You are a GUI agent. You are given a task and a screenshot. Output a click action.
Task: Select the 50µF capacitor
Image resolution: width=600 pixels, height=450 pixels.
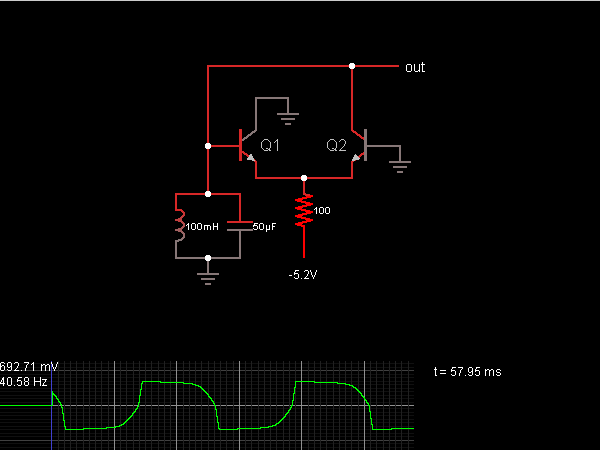[x=240, y=226]
